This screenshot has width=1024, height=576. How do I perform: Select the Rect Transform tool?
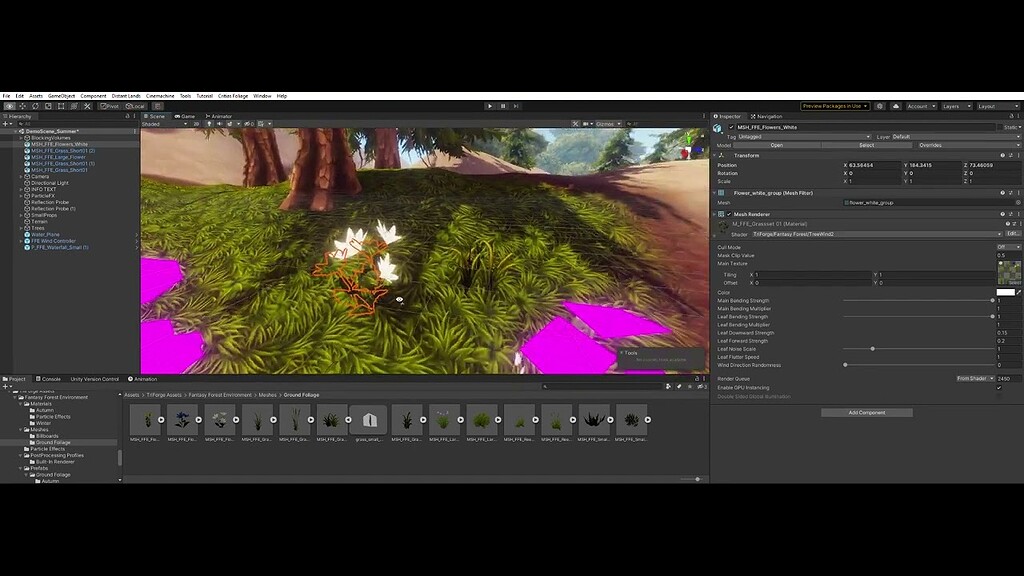pos(60,105)
